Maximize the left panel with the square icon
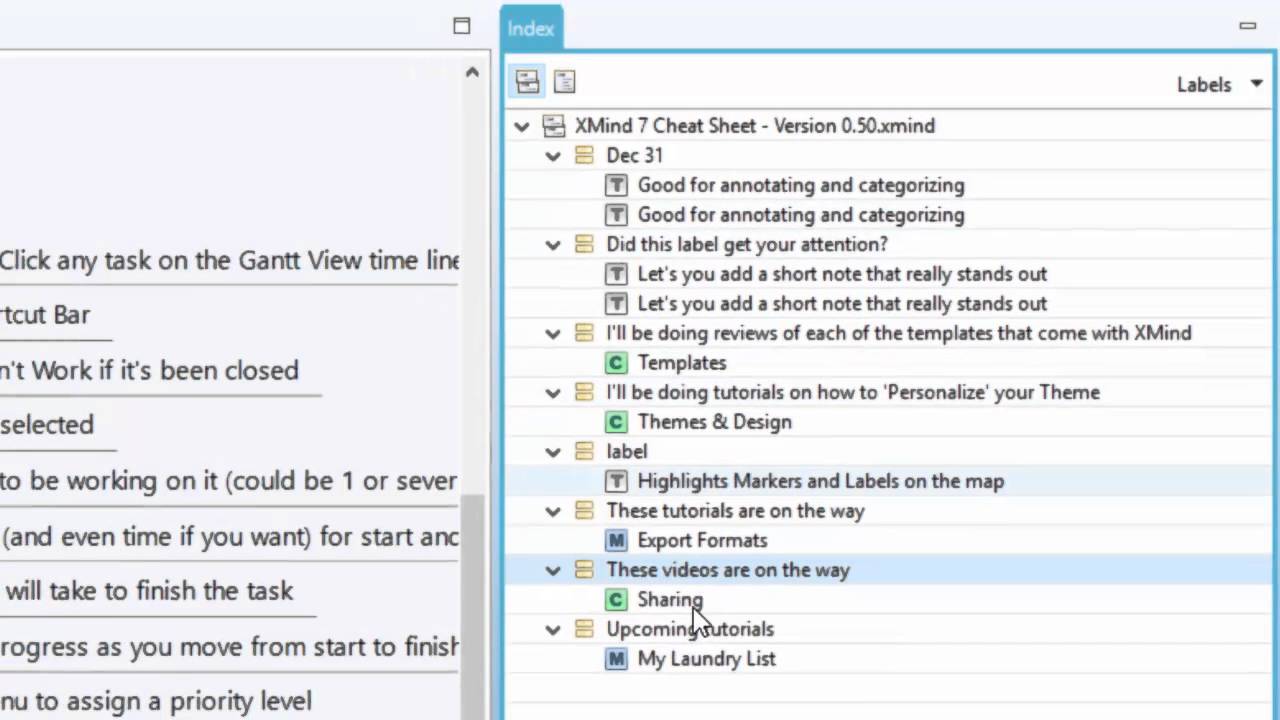1280x720 pixels. [461, 26]
